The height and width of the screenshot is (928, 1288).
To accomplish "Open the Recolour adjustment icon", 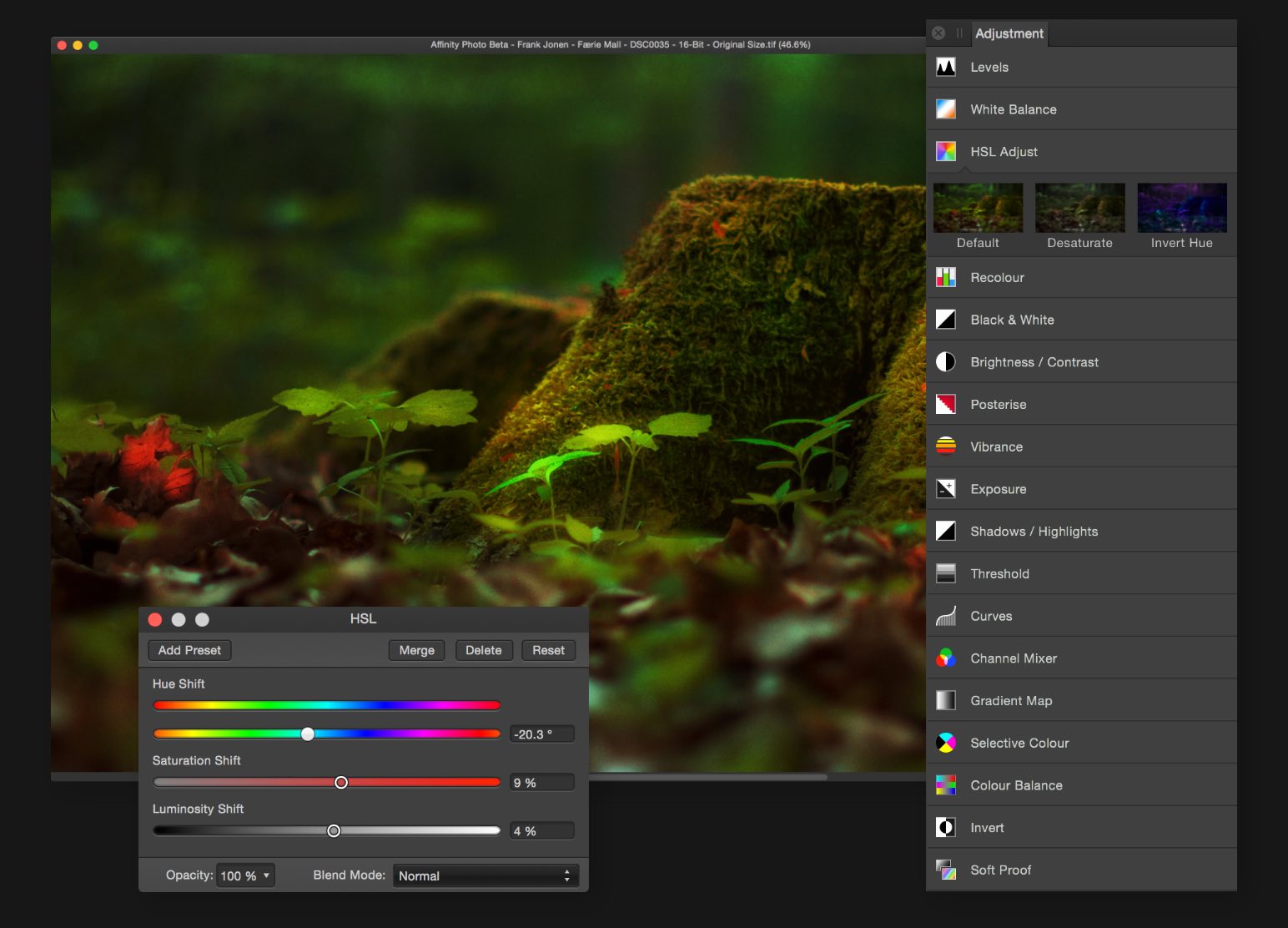I will point(945,277).
